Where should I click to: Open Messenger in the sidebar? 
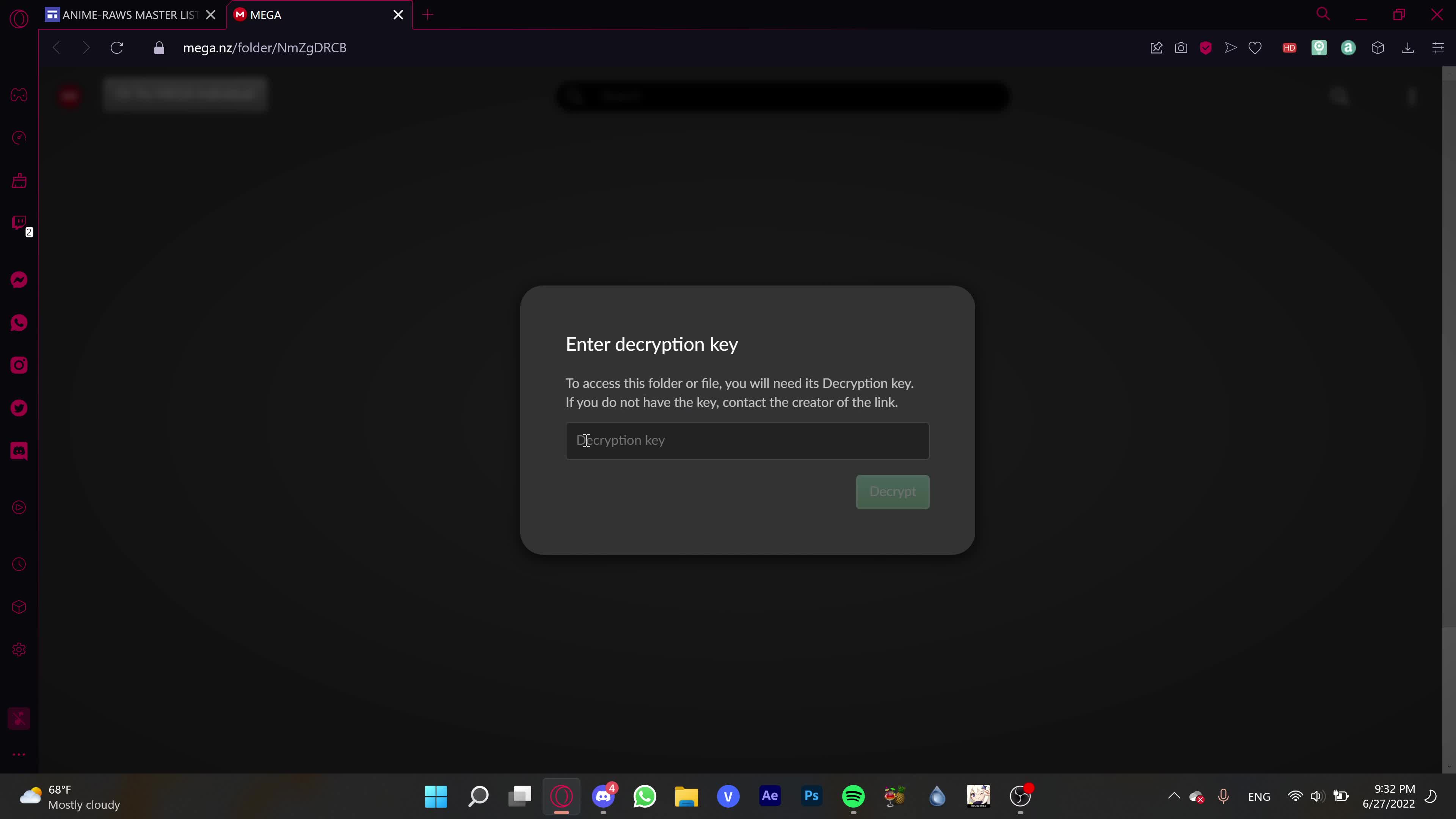(x=19, y=280)
